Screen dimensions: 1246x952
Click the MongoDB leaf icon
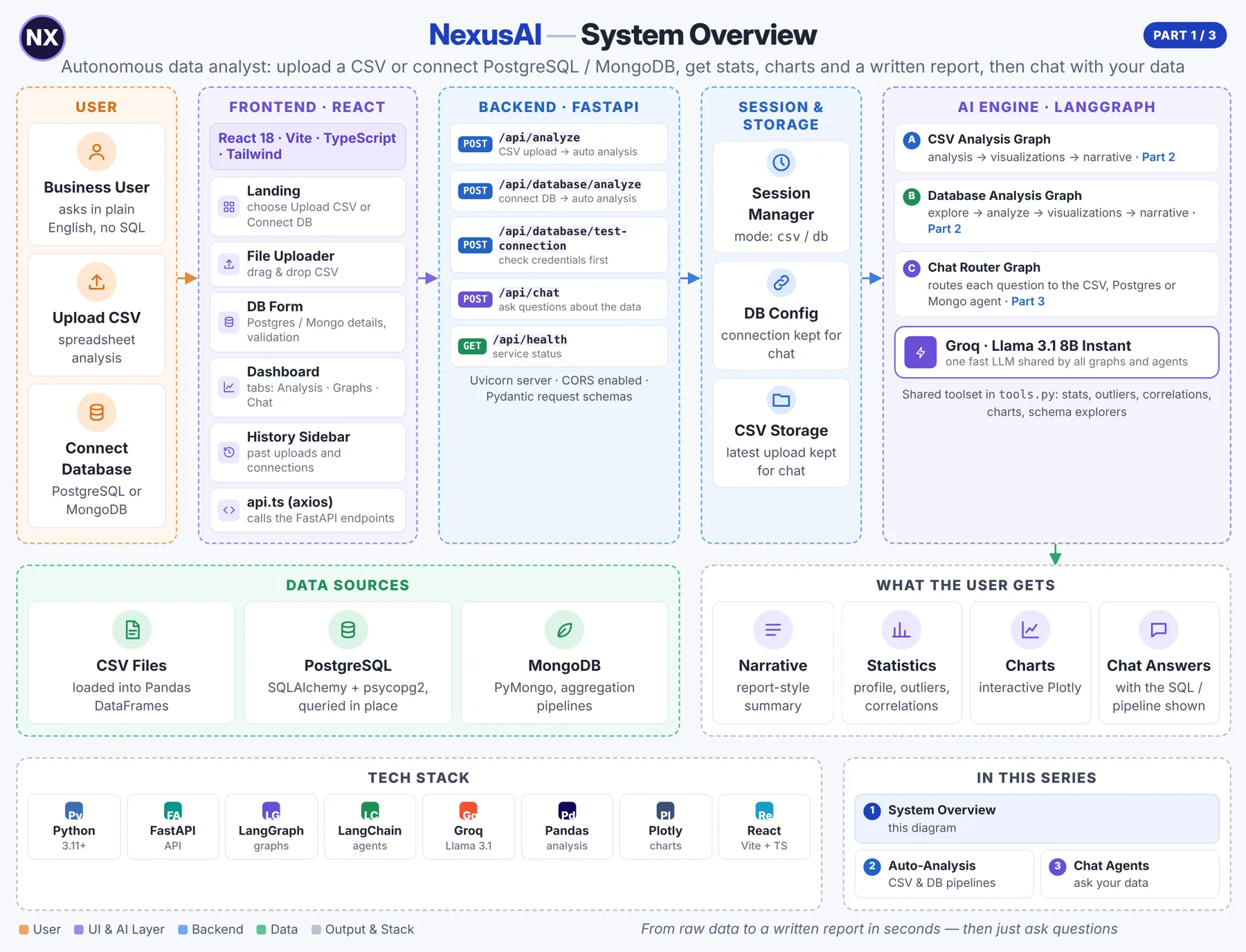pyautogui.click(x=565, y=630)
